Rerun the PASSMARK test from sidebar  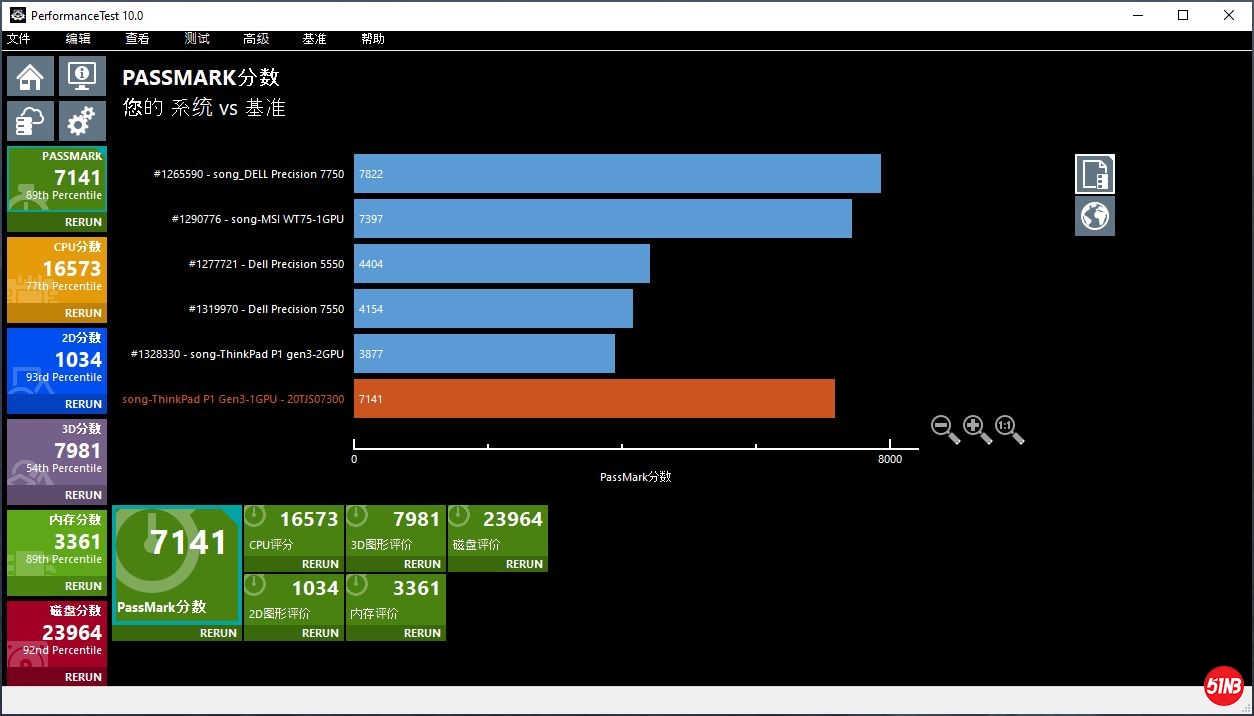(x=83, y=222)
